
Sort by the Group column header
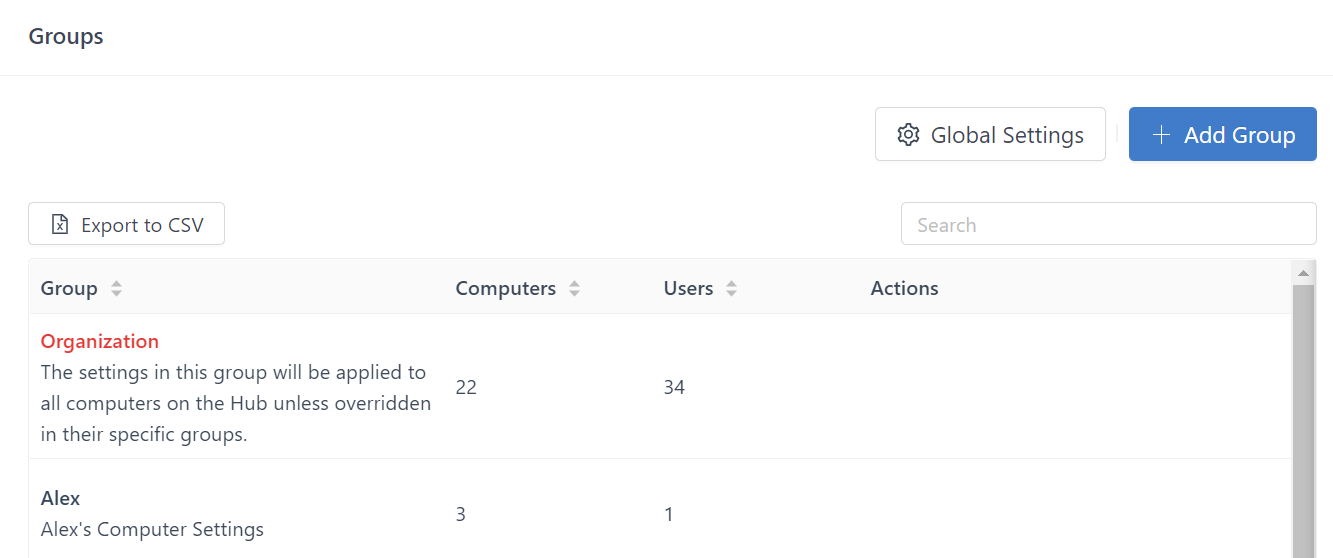69,289
